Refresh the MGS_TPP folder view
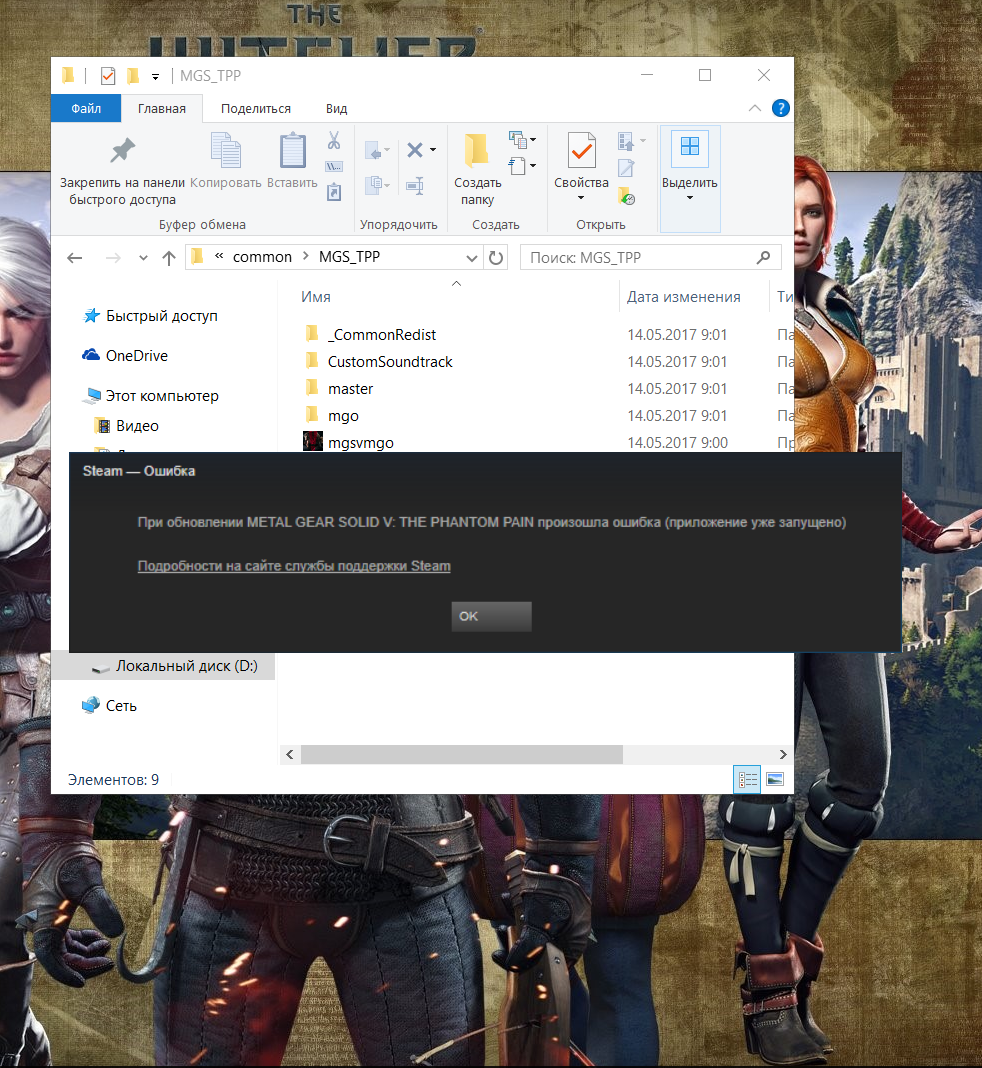 (496, 257)
